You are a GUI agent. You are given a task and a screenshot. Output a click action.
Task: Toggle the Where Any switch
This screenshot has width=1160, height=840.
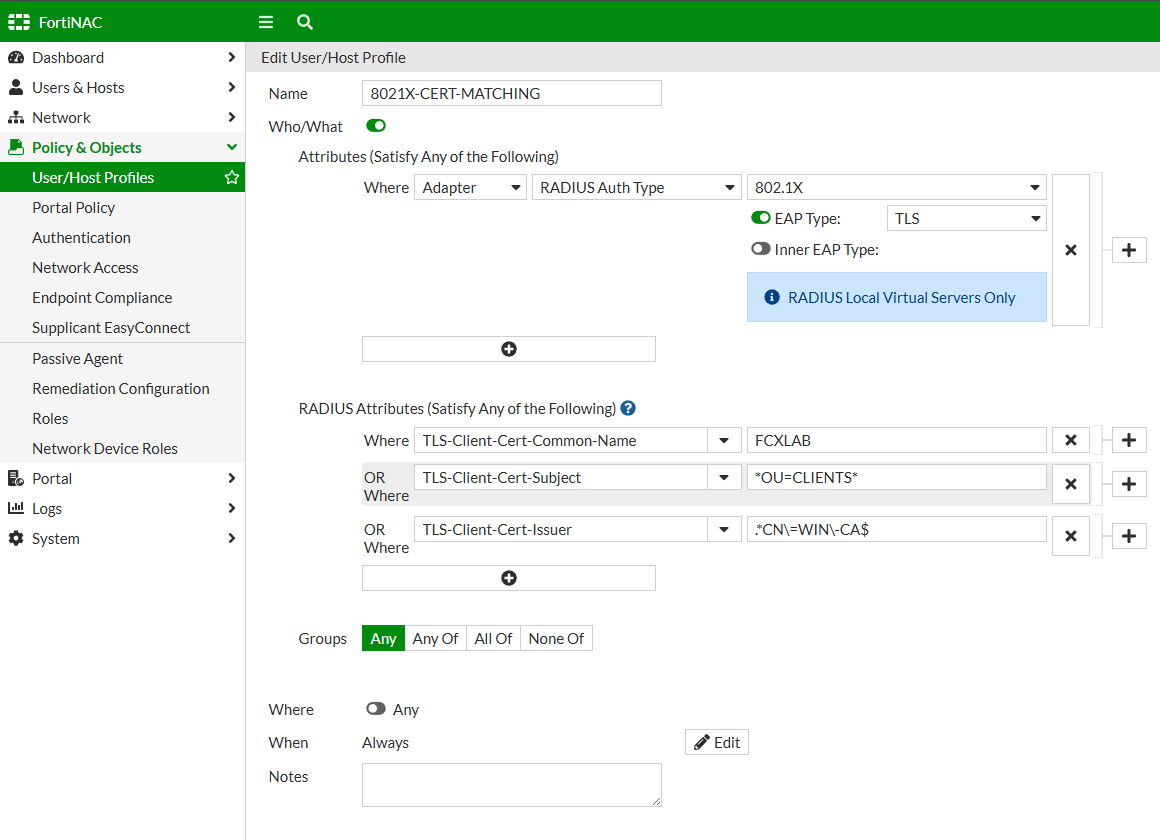(376, 708)
